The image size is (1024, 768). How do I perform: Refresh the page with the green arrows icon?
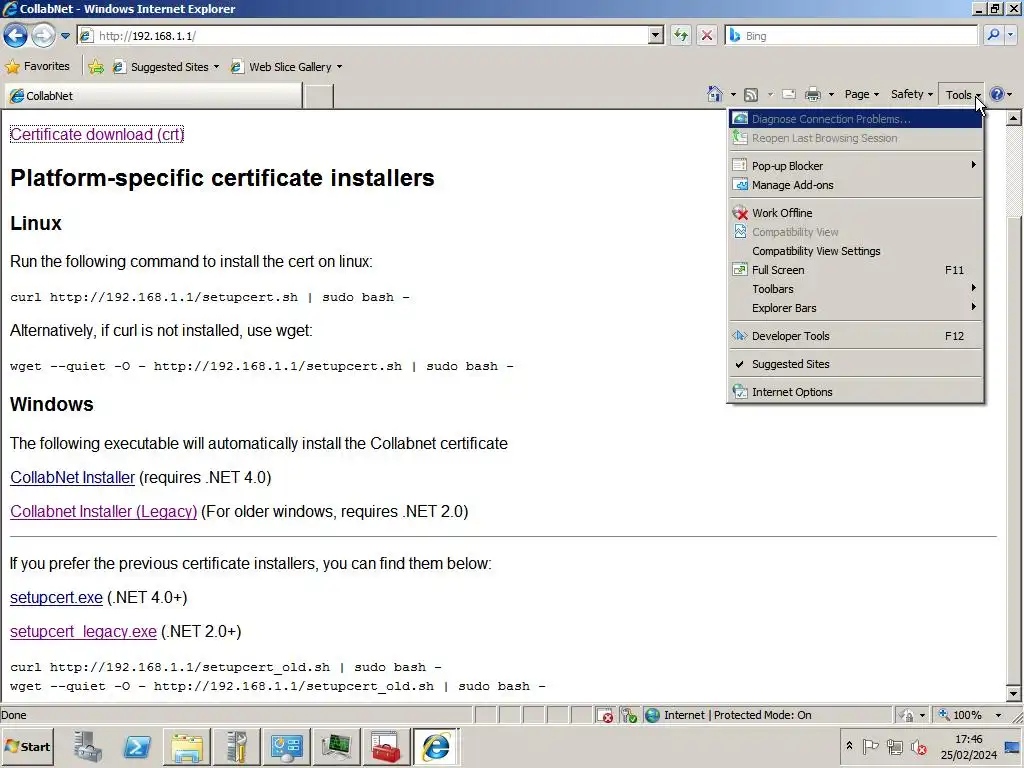click(x=680, y=35)
